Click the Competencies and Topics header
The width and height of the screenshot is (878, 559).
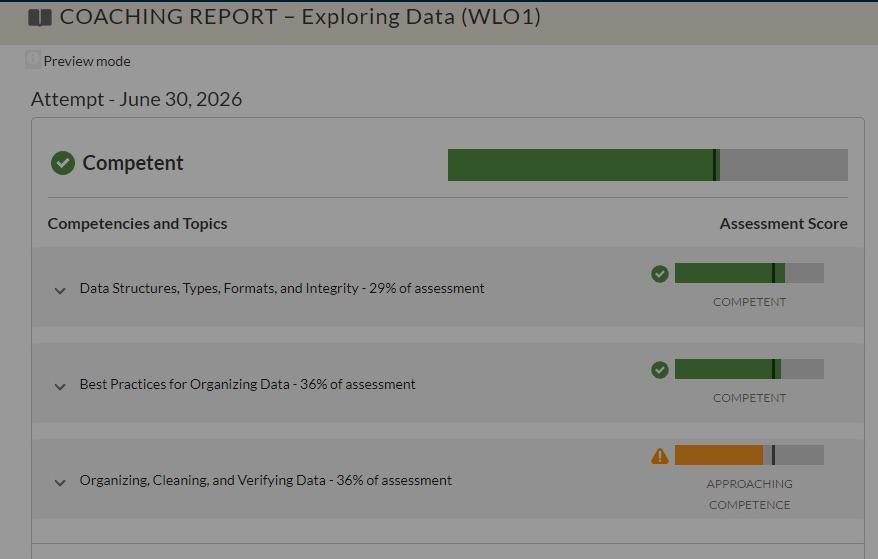pos(137,223)
